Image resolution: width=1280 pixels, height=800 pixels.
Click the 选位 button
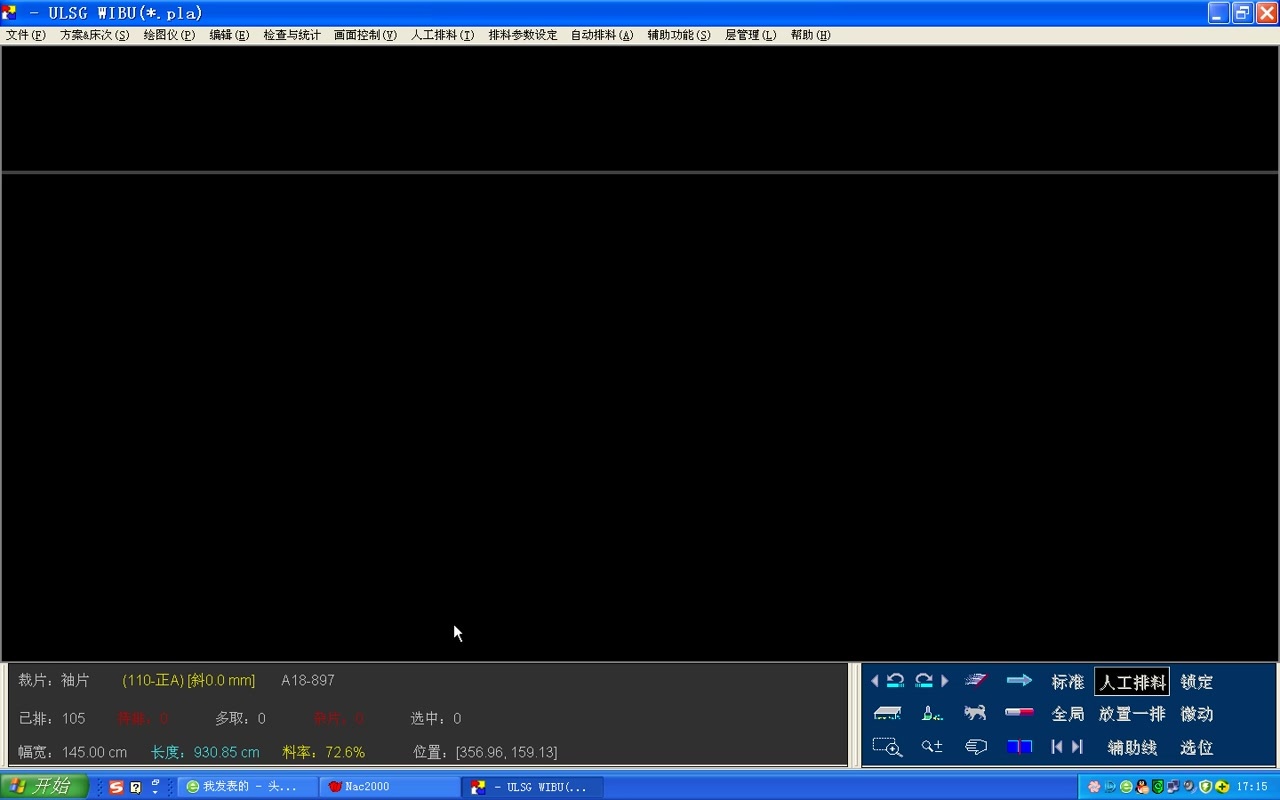click(x=1196, y=748)
